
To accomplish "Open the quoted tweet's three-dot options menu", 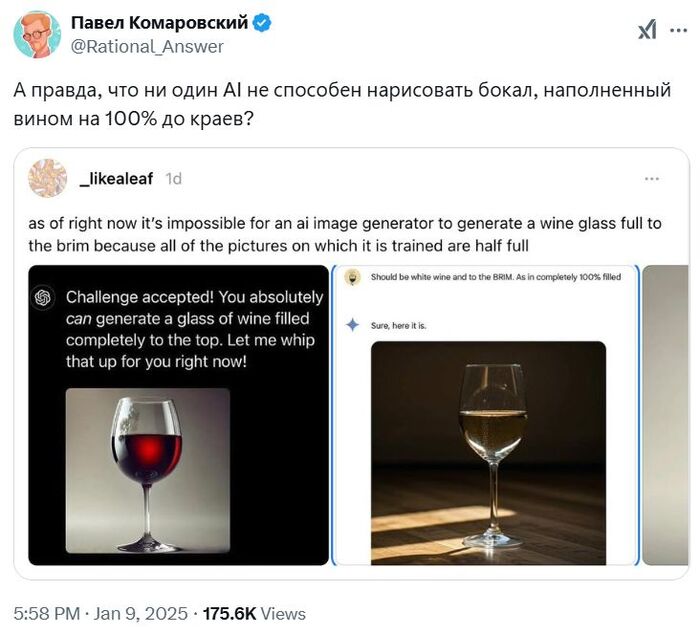I will pos(652,178).
